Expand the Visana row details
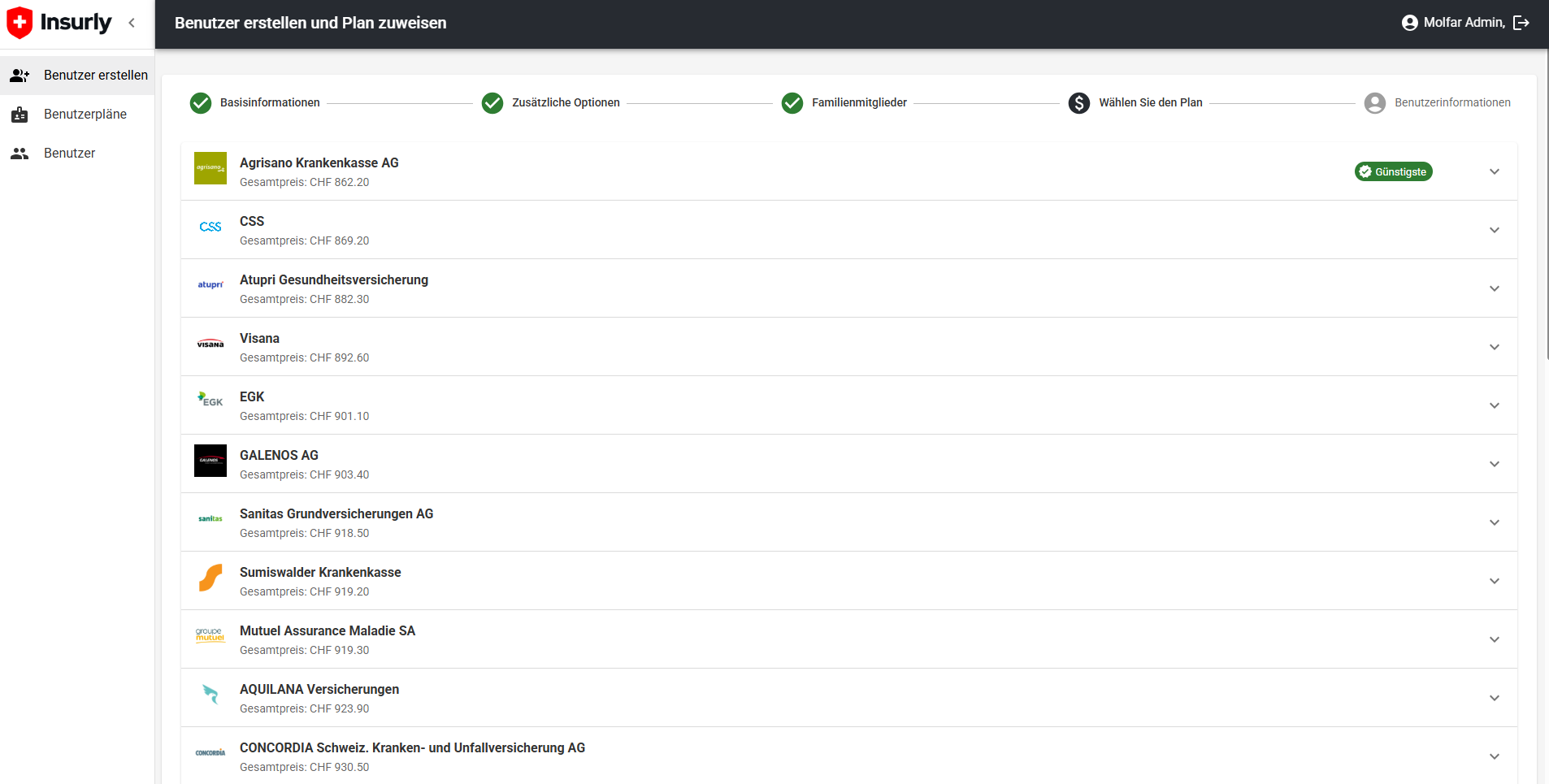1549x784 pixels. point(1494,346)
